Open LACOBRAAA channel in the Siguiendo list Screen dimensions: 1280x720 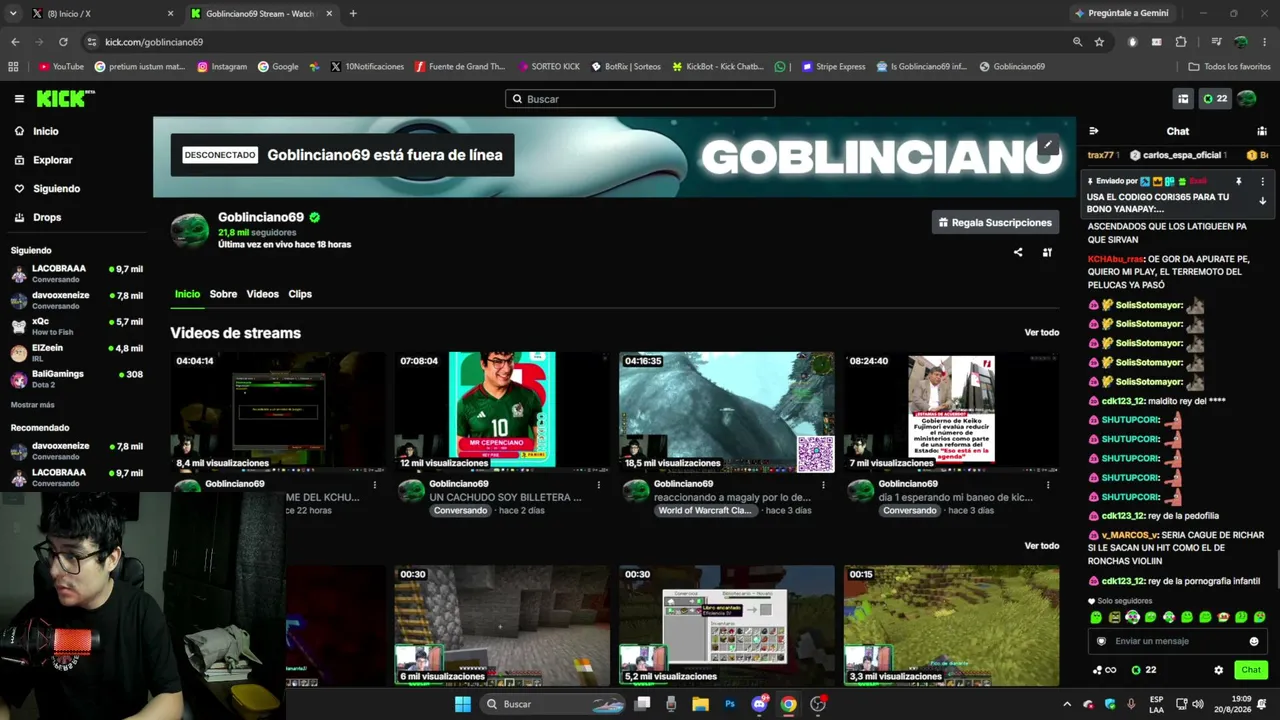coord(77,274)
